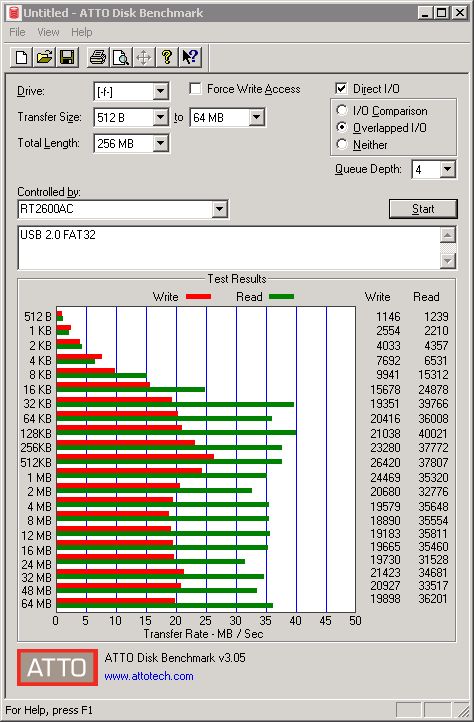
Task: Expand the Drive dropdown list
Action: (x=160, y=91)
